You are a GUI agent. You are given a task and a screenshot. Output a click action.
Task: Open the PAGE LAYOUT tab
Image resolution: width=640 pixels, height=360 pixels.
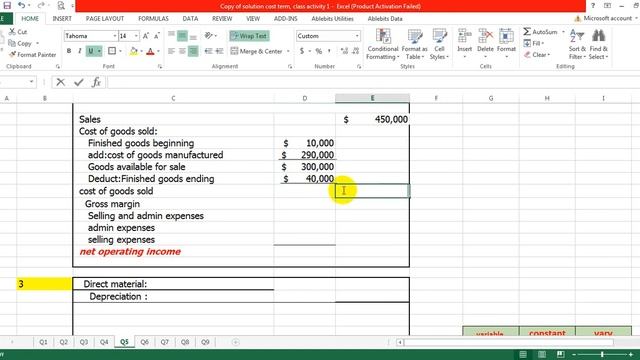click(x=105, y=19)
